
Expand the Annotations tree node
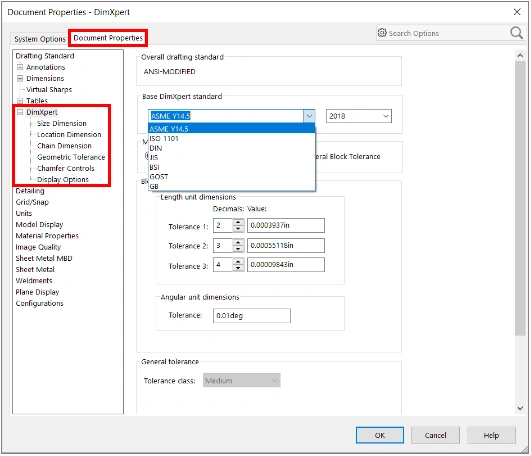coord(20,67)
